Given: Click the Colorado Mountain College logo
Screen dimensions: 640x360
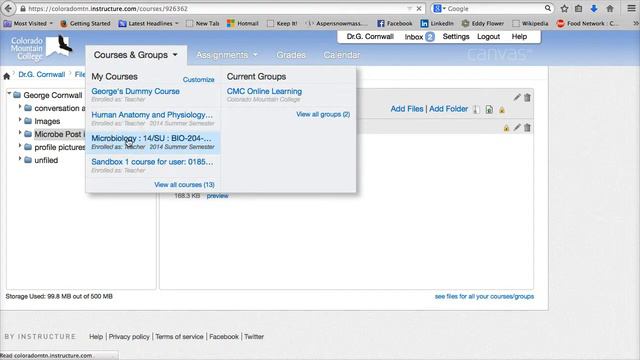Looking at the screenshot, I should (41, 48).
